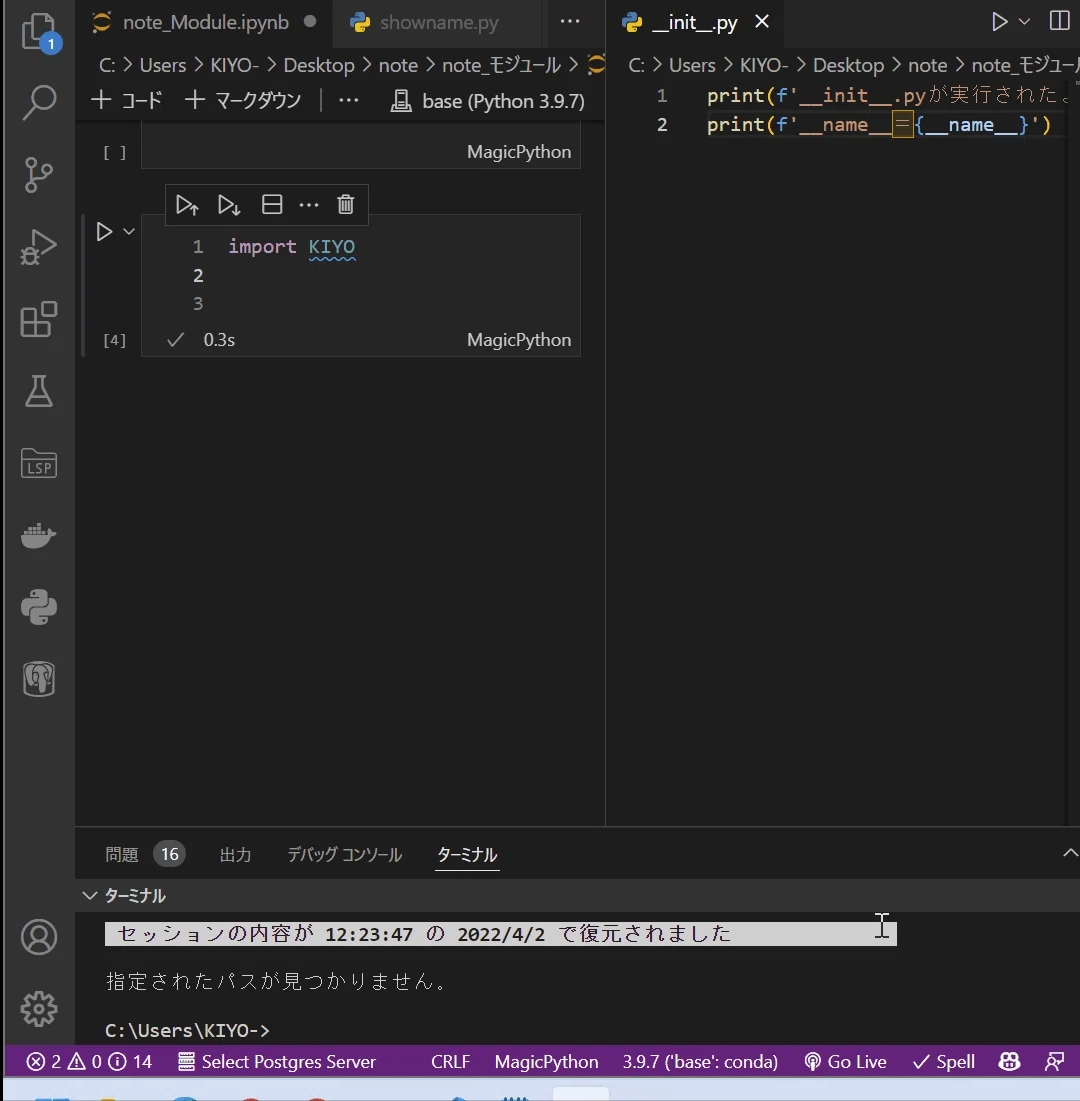Open the Source Control view

[39, 175]
